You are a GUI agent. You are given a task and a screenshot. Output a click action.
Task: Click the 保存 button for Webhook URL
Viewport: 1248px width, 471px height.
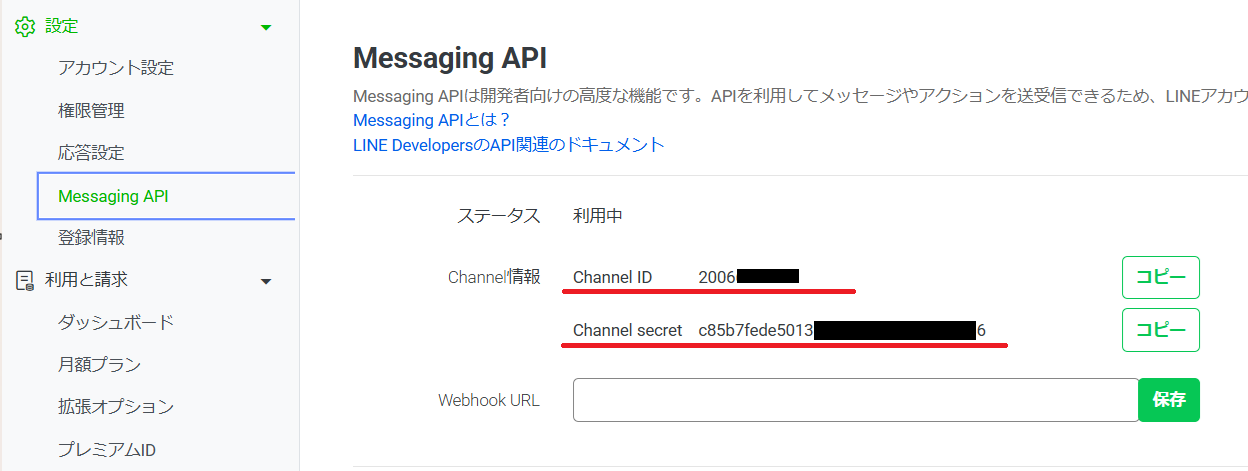pyautogui.click(x=1169, y=400)
